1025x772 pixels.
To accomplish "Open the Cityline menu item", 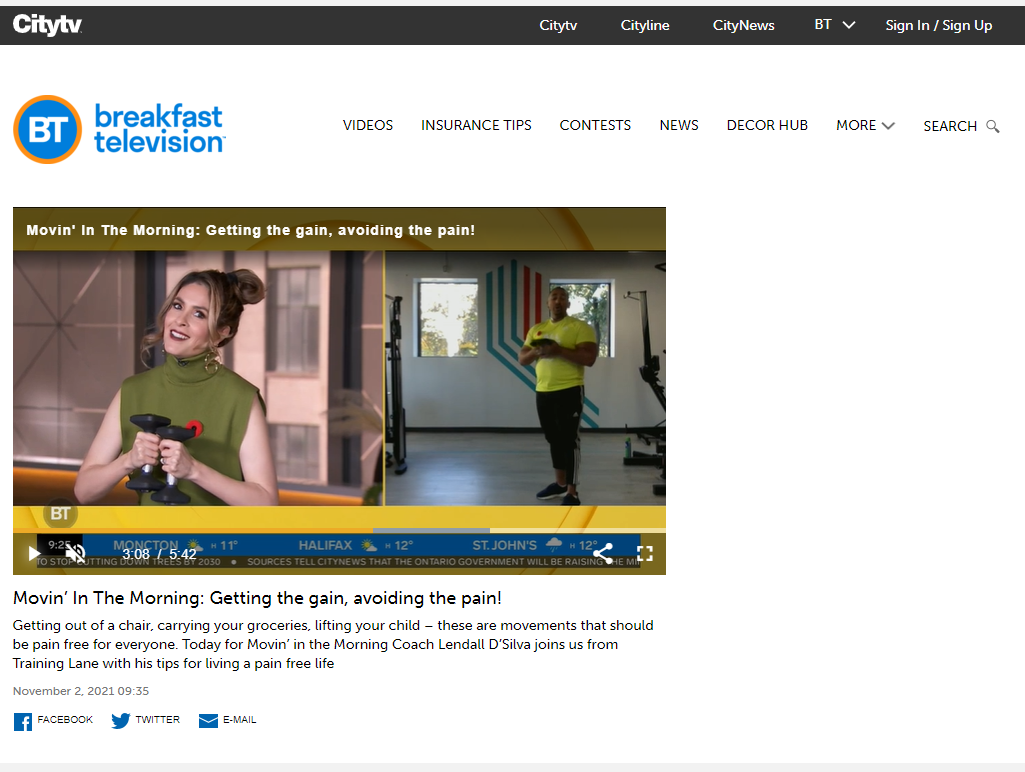I will (644, 25).
